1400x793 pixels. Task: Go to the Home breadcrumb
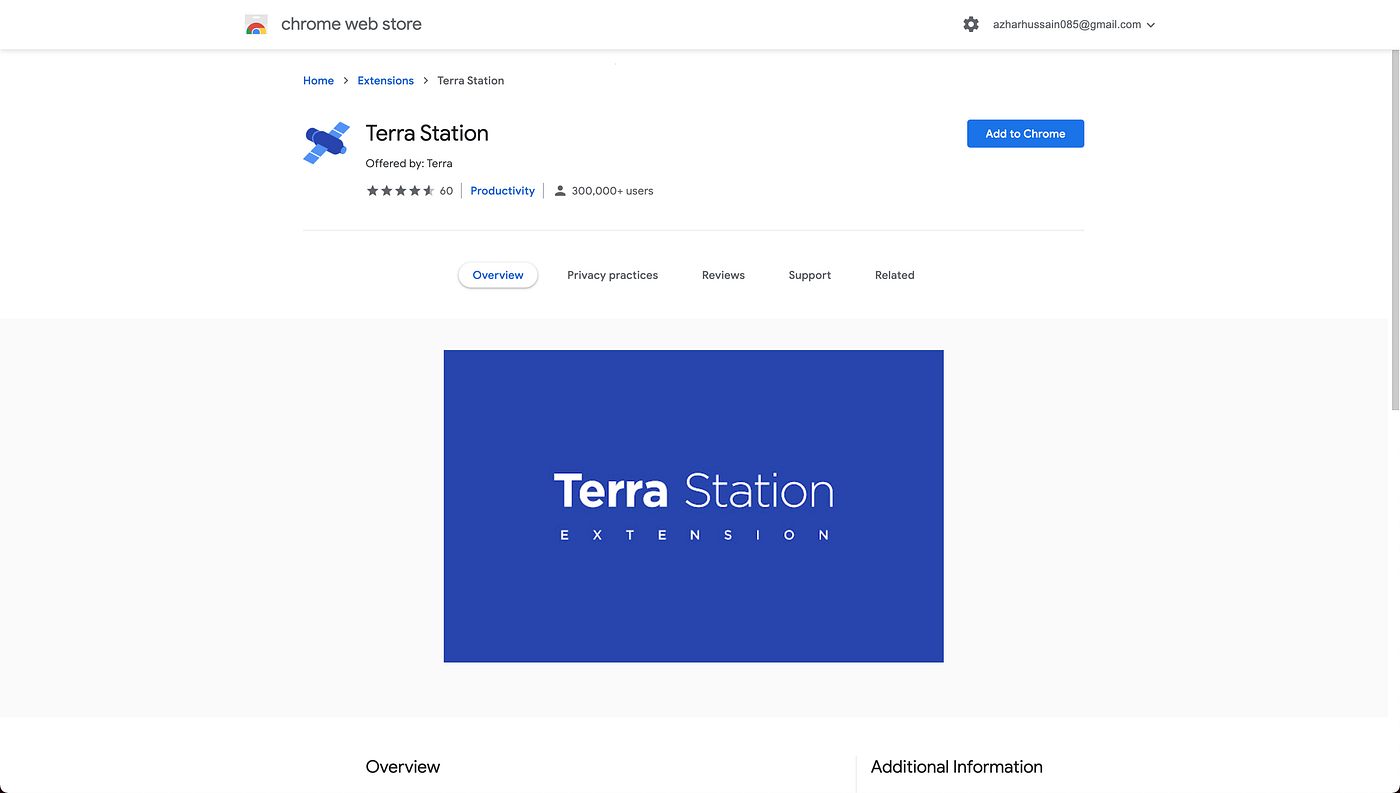[x=319, y=81]
